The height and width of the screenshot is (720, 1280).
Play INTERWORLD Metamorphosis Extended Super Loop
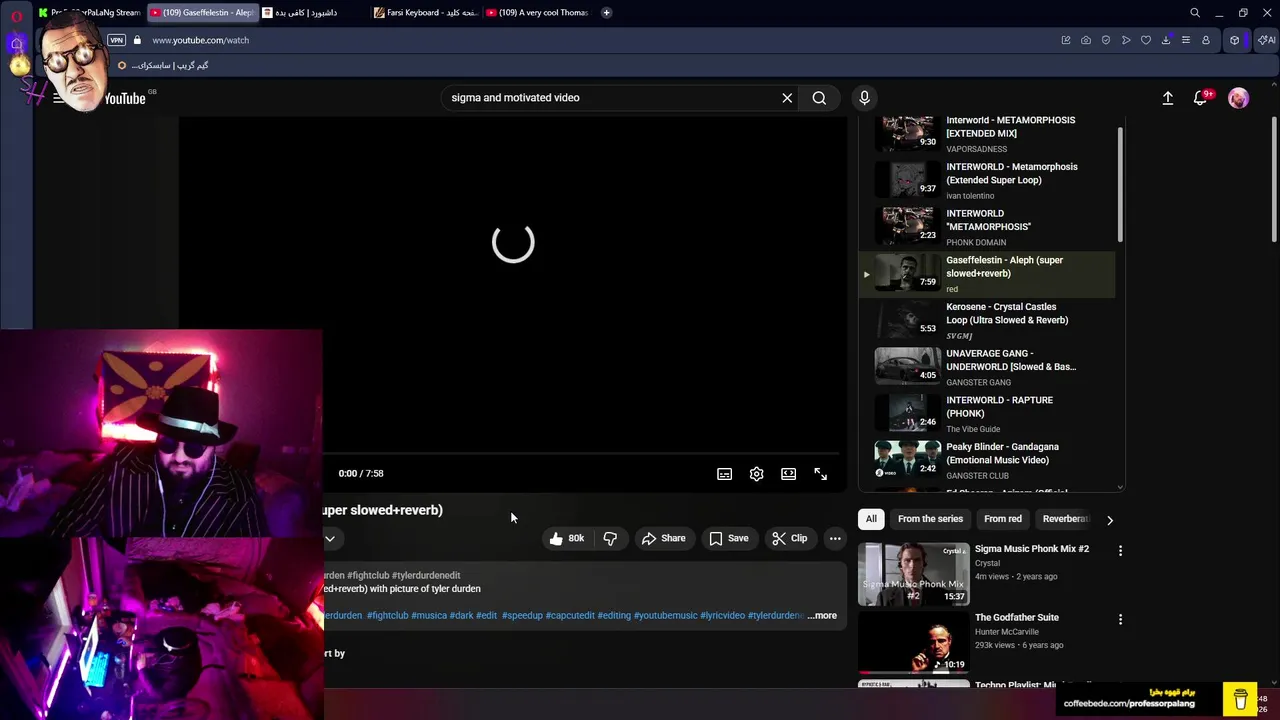coord(987,180)
